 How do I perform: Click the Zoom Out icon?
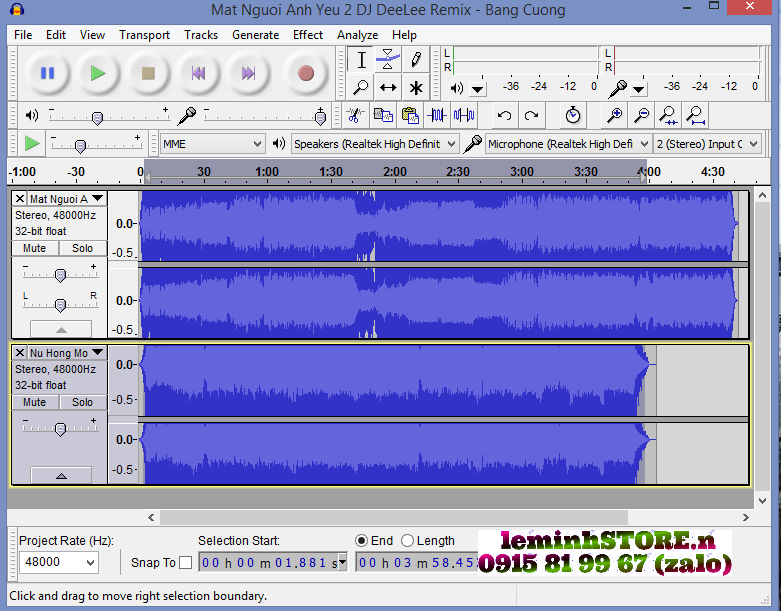[x=642, y=116]
